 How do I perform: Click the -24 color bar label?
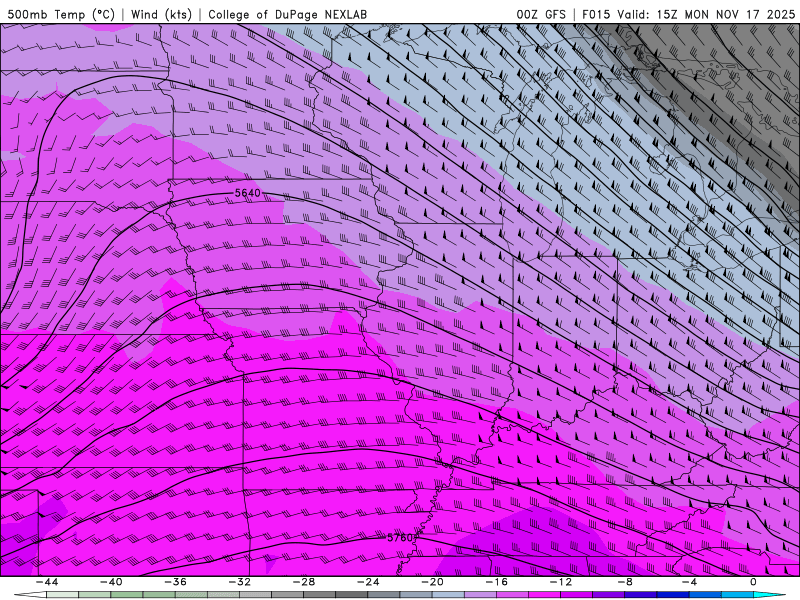point(368,582)
